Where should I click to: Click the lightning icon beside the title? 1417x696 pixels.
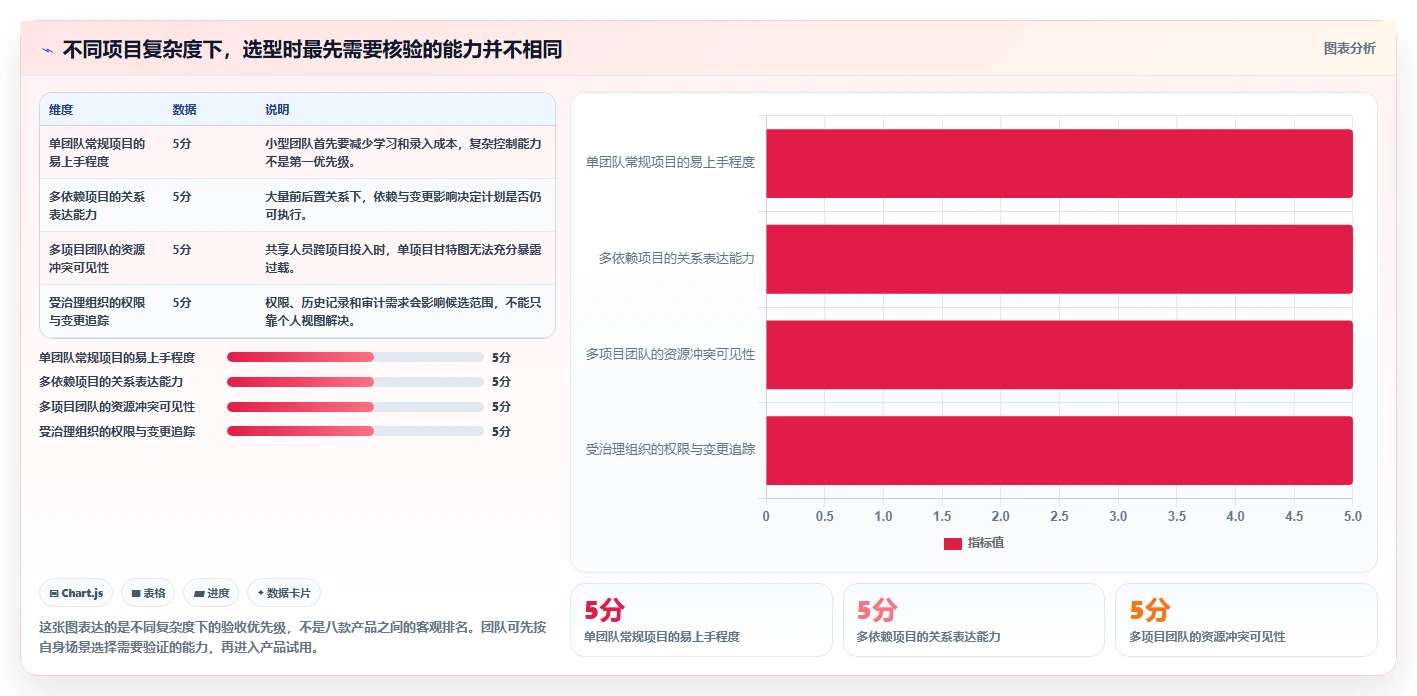(x=48, y=50)
